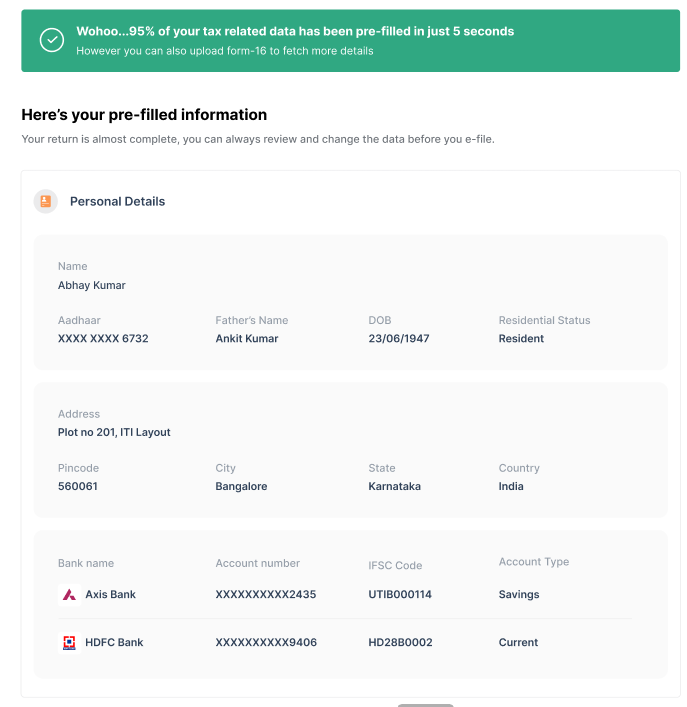Select the IFSC code UTIB000114

(x=400, y=595)
